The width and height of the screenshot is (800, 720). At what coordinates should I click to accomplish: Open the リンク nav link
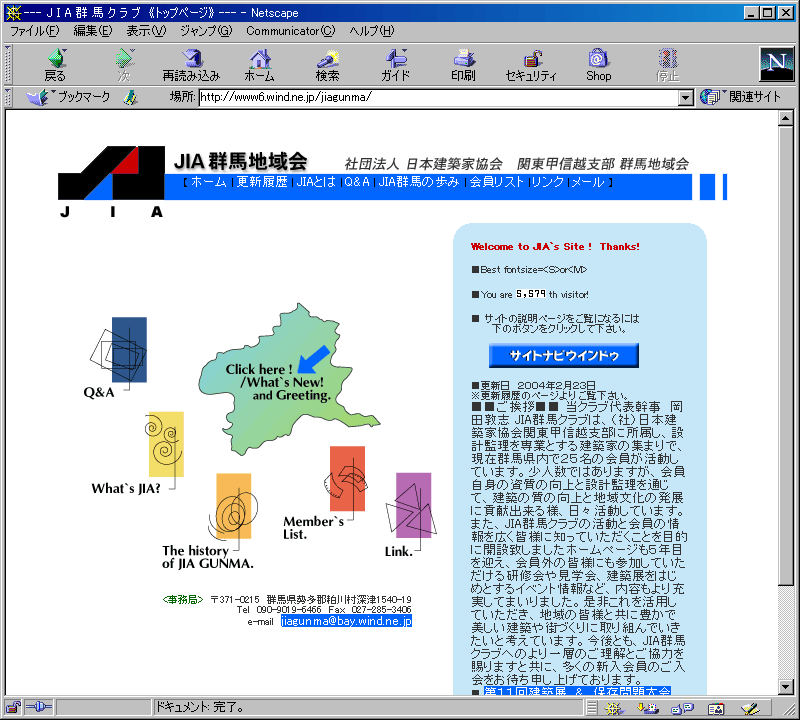click(547, 182)
